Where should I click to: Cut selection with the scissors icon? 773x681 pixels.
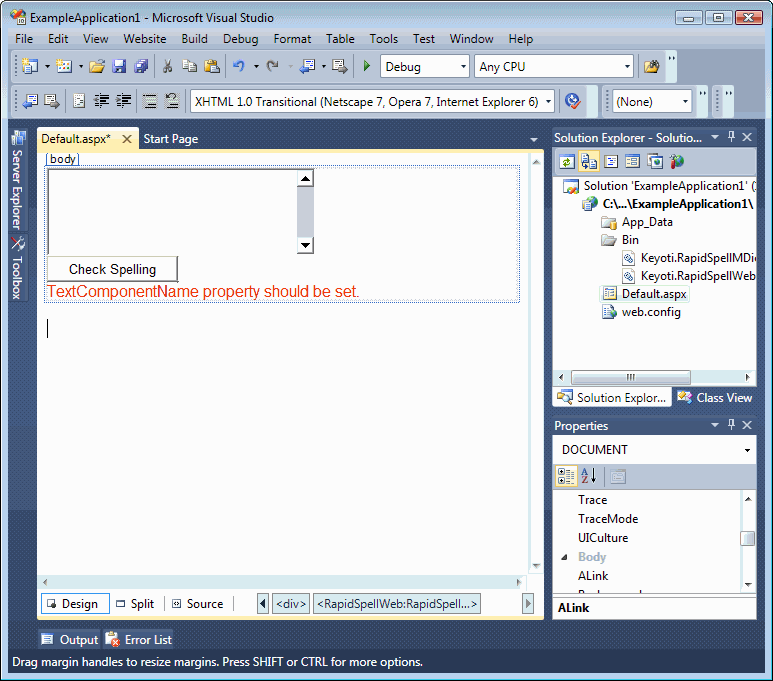[x=168, y=66]
